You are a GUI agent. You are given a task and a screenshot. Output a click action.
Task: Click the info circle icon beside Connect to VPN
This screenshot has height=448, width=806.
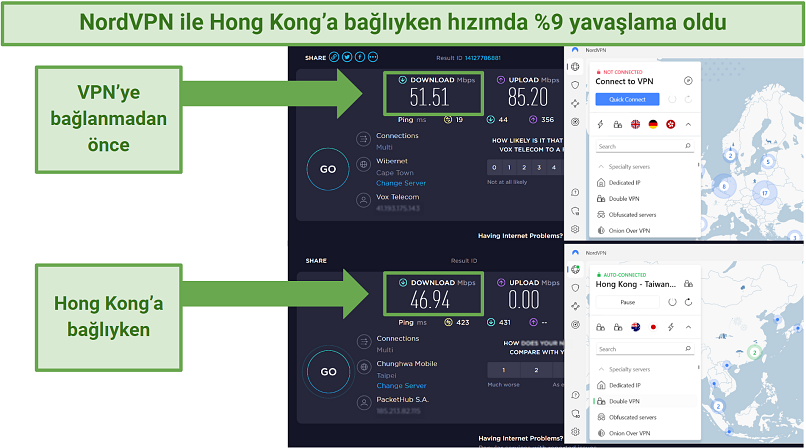point(688,81)
